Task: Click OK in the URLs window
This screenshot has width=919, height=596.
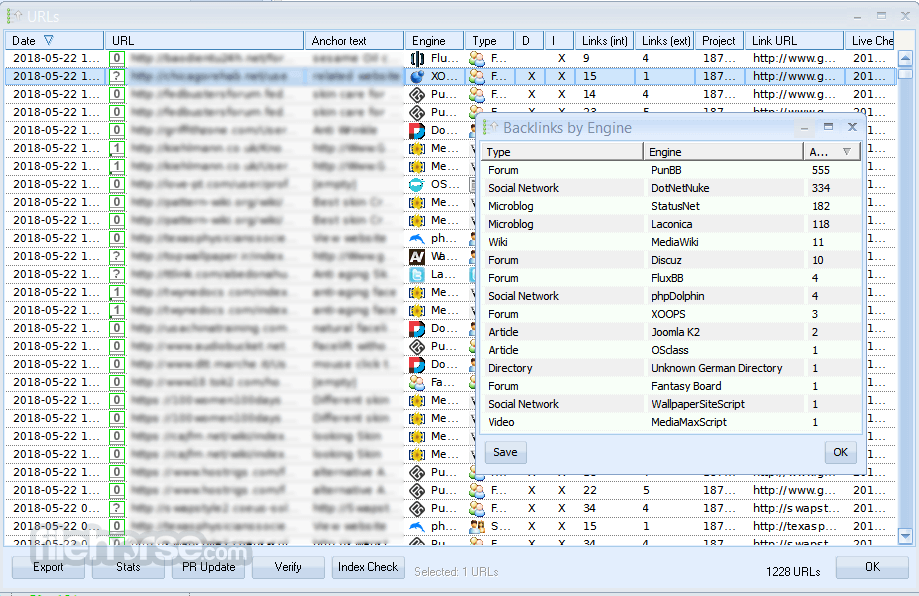Action: (872, 567)
